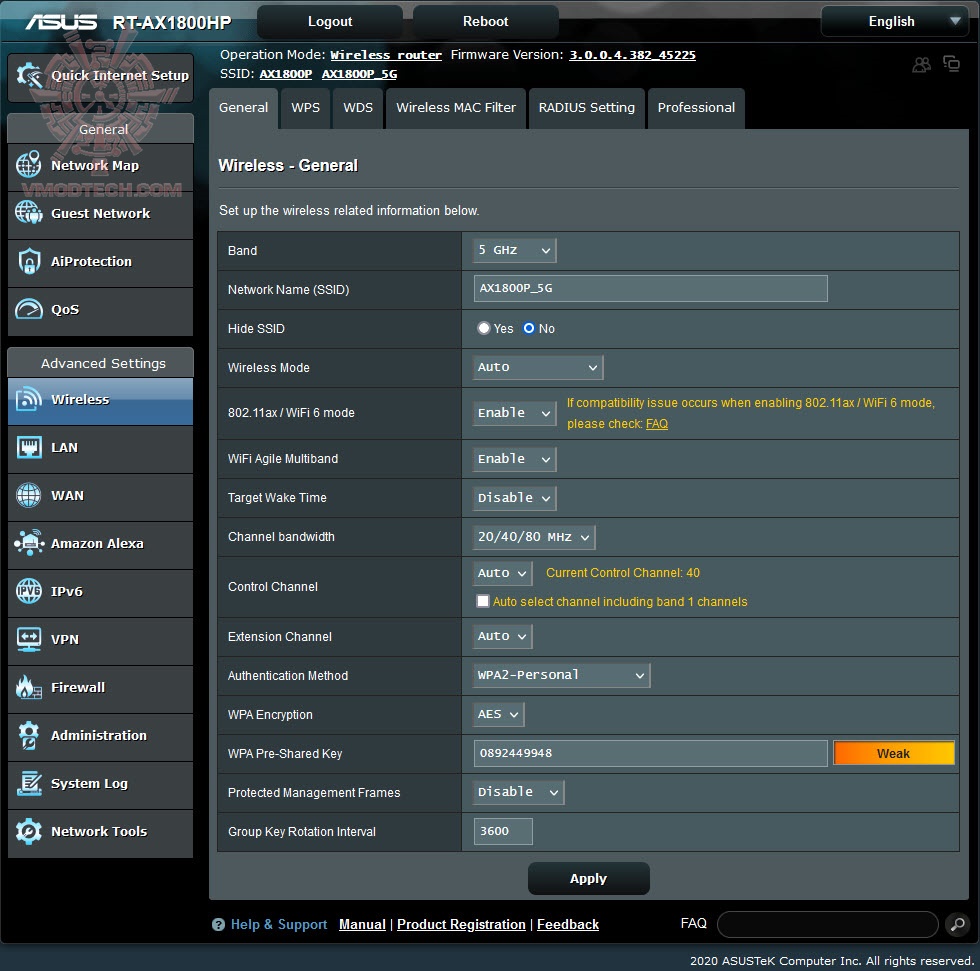Open Product Registration link
Viewport: 980px width, 971px height.
pos(461,924)
